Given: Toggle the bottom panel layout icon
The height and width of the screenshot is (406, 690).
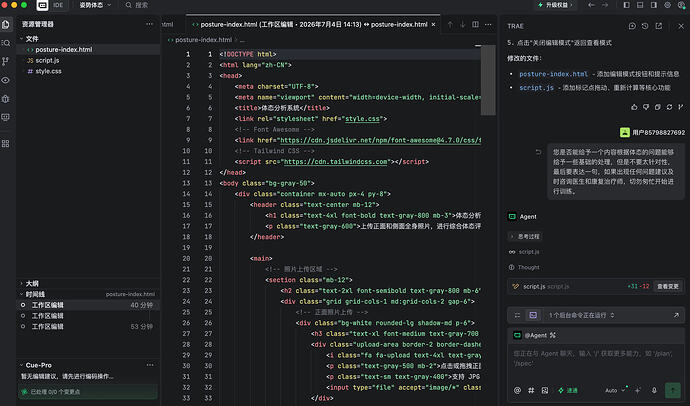Looking at the screenshot, I should click(640, 5).
